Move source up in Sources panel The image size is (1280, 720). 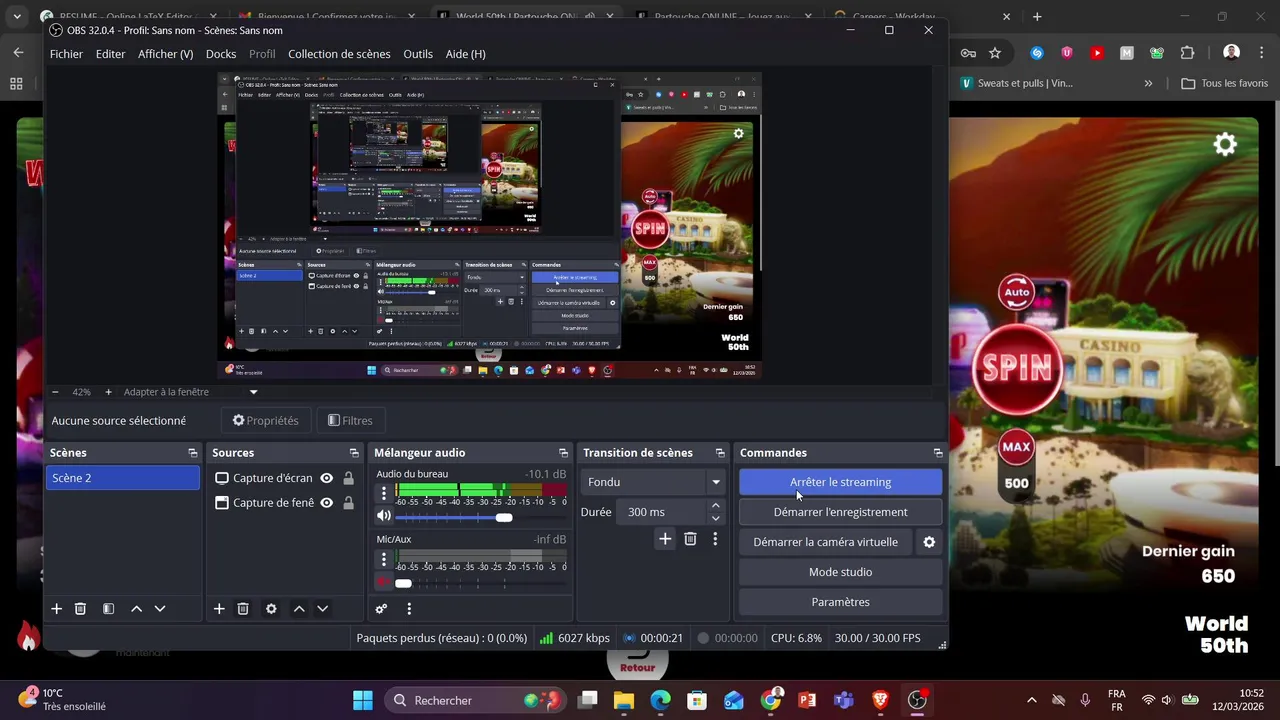tap(298, 608)
